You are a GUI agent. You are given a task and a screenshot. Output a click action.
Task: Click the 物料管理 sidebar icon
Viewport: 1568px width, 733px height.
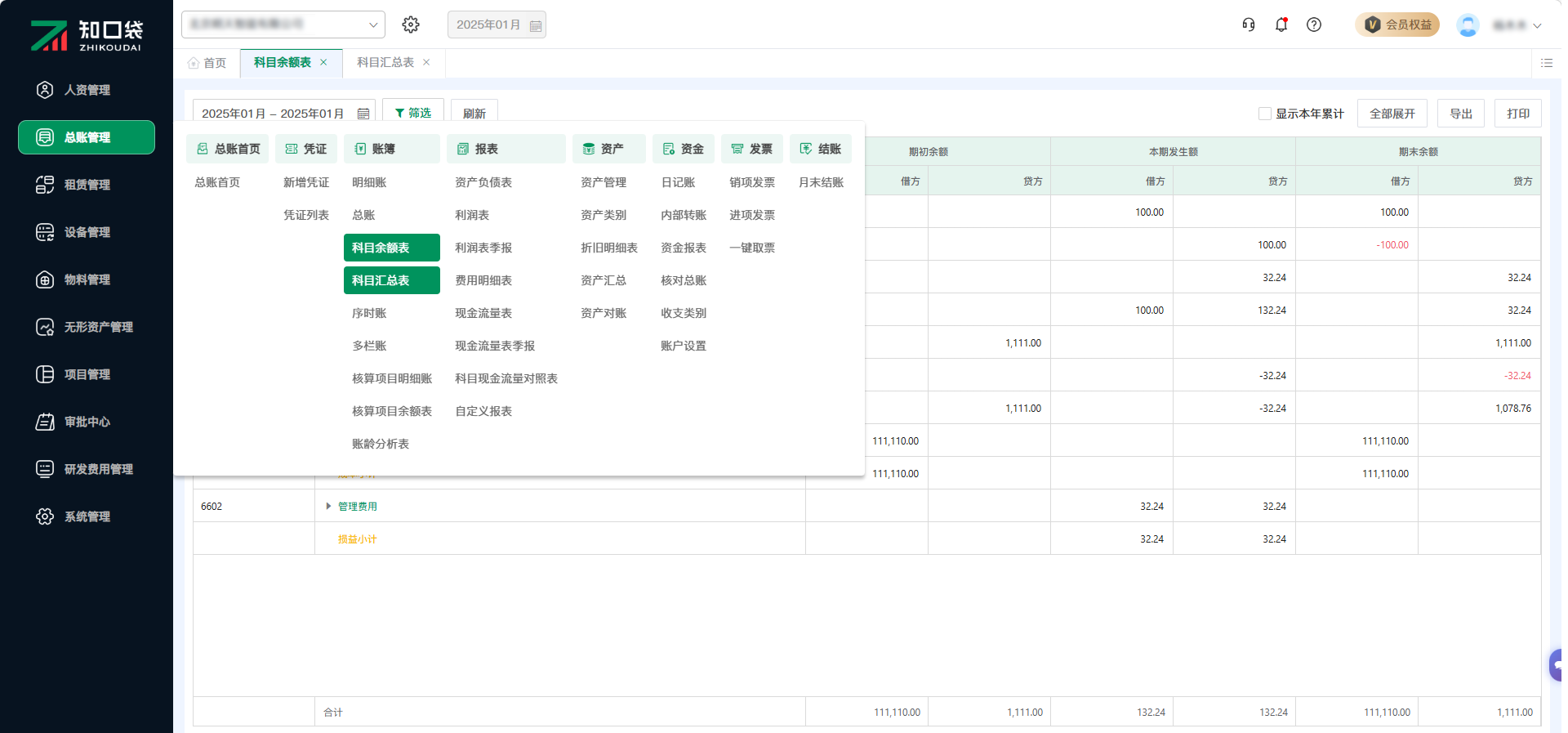[45, 279]
